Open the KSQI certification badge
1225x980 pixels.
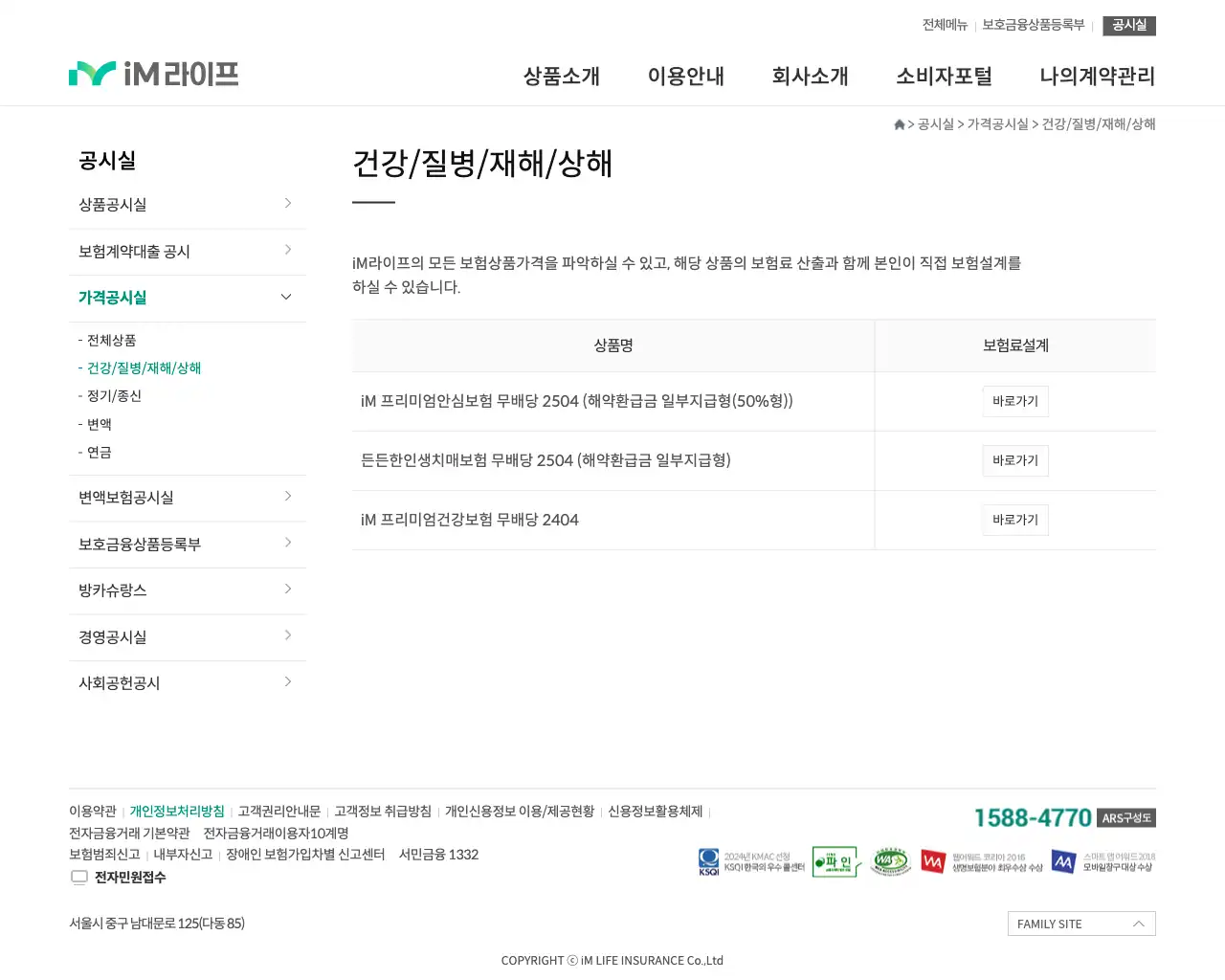[751, 862]
